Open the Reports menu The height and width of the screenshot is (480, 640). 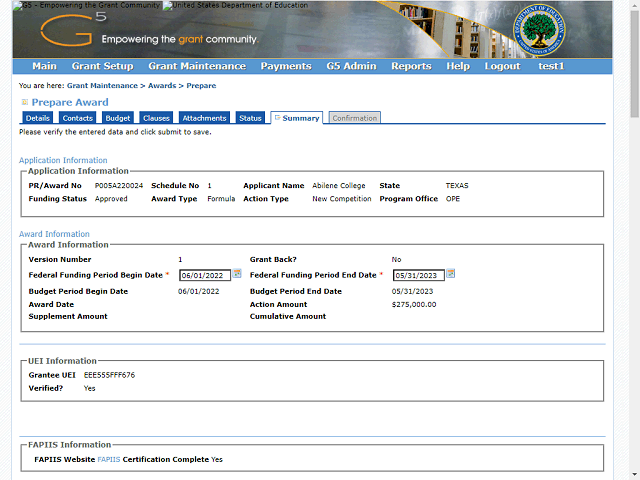coord(411,66)
